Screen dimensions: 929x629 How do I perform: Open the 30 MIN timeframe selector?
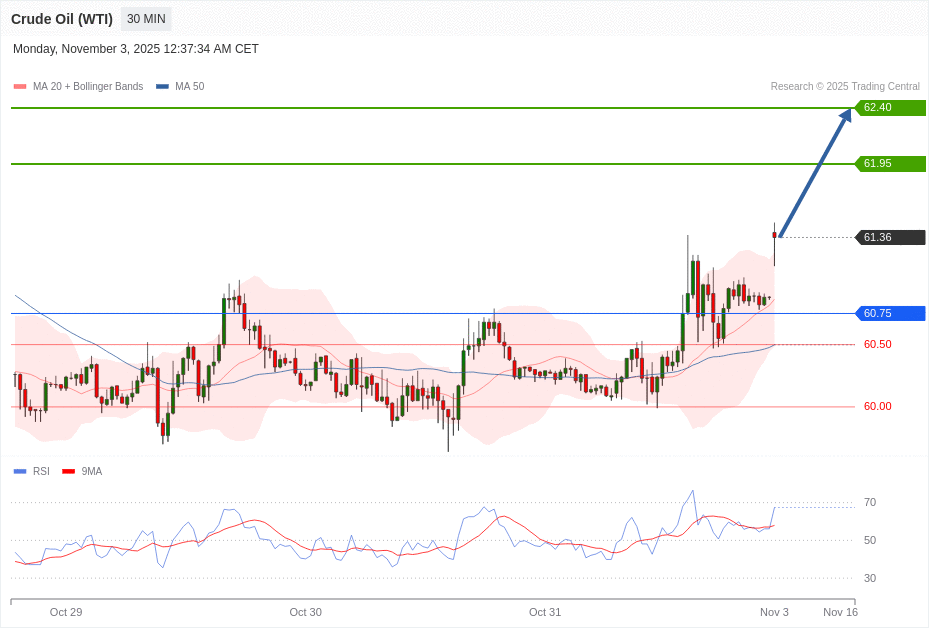(145, 18)
